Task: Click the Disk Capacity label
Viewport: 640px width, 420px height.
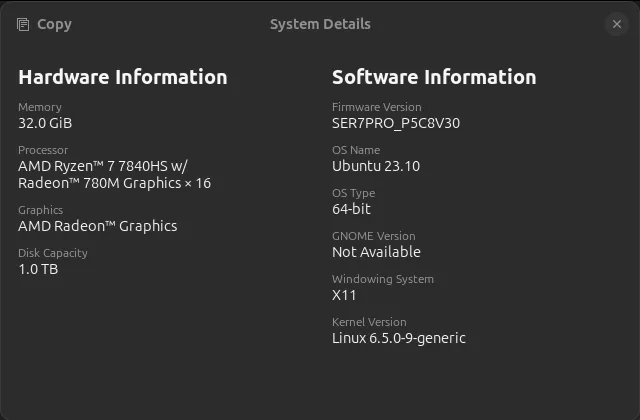Action: click(x=53, y=253)
